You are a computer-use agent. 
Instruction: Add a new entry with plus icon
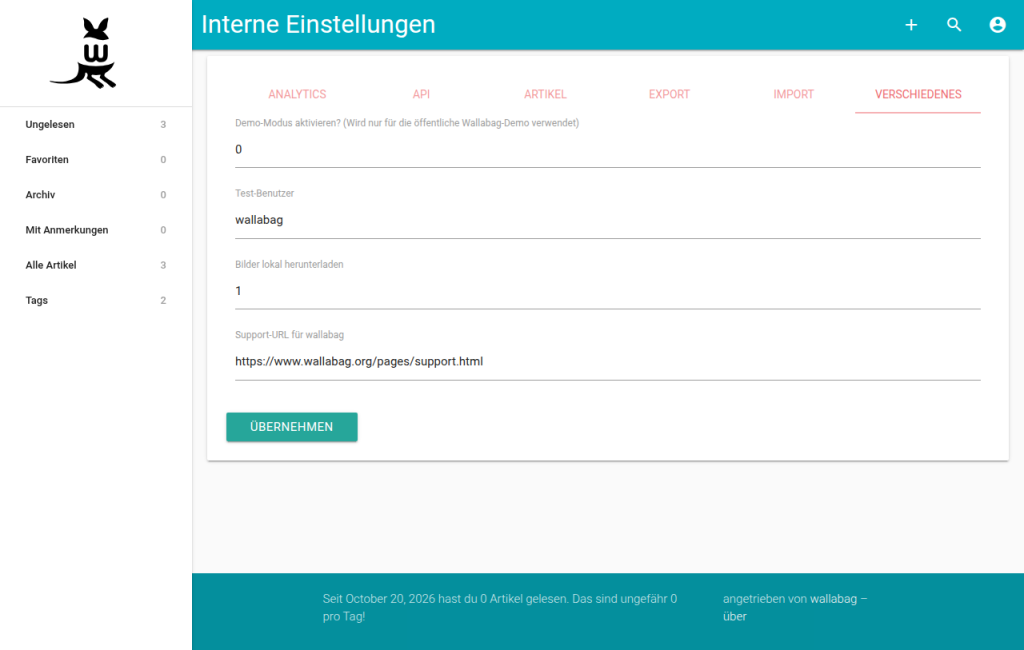(911, 25)
